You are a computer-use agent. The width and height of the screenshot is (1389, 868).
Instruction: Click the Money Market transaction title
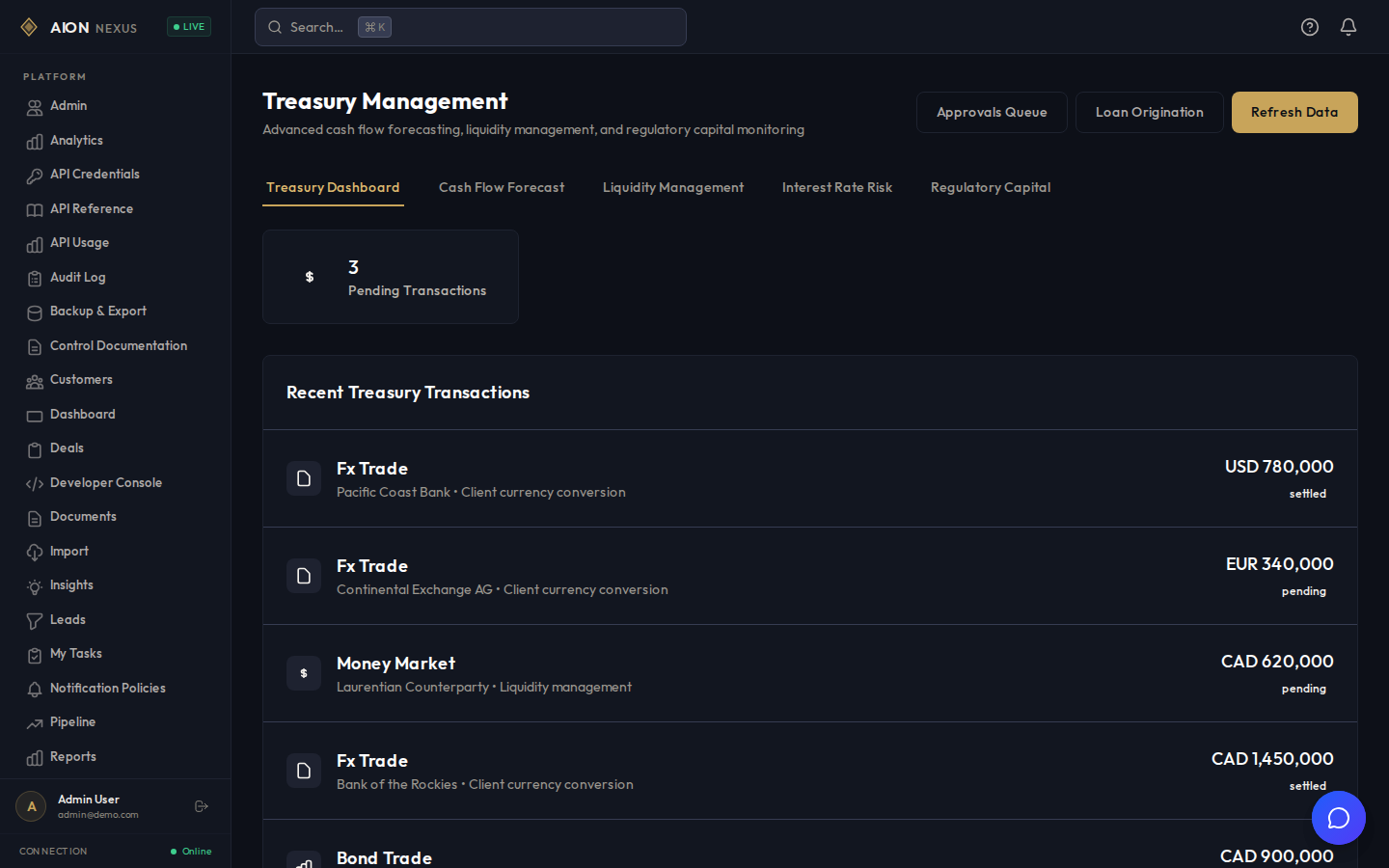tap(395, 664)
